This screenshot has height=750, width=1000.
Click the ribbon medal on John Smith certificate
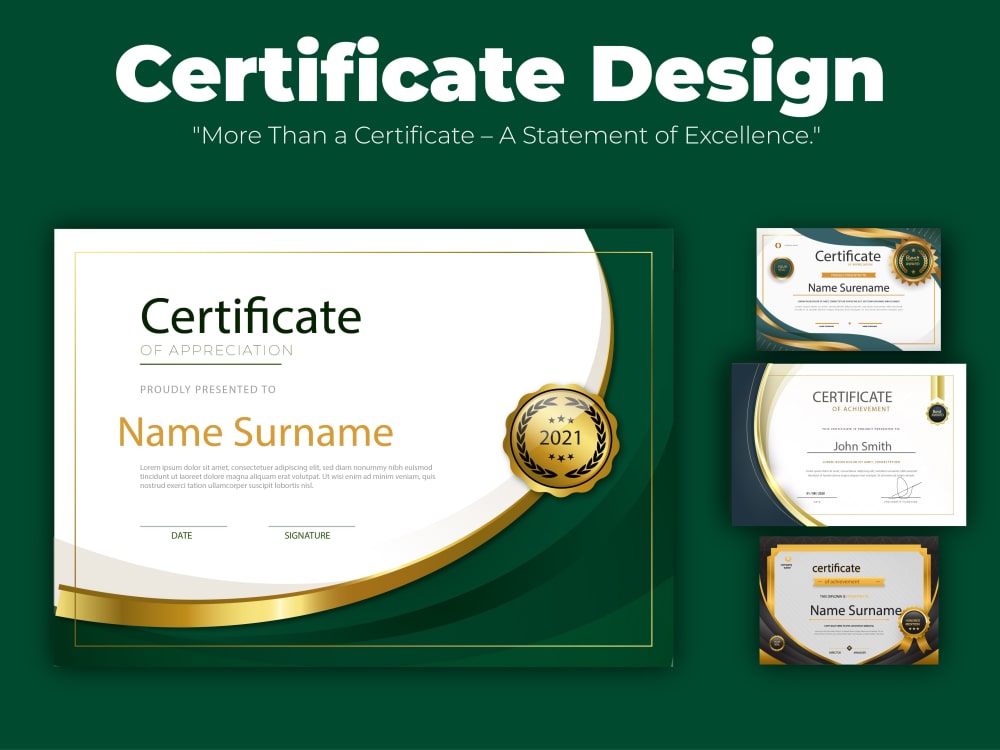tap(937, 401)
